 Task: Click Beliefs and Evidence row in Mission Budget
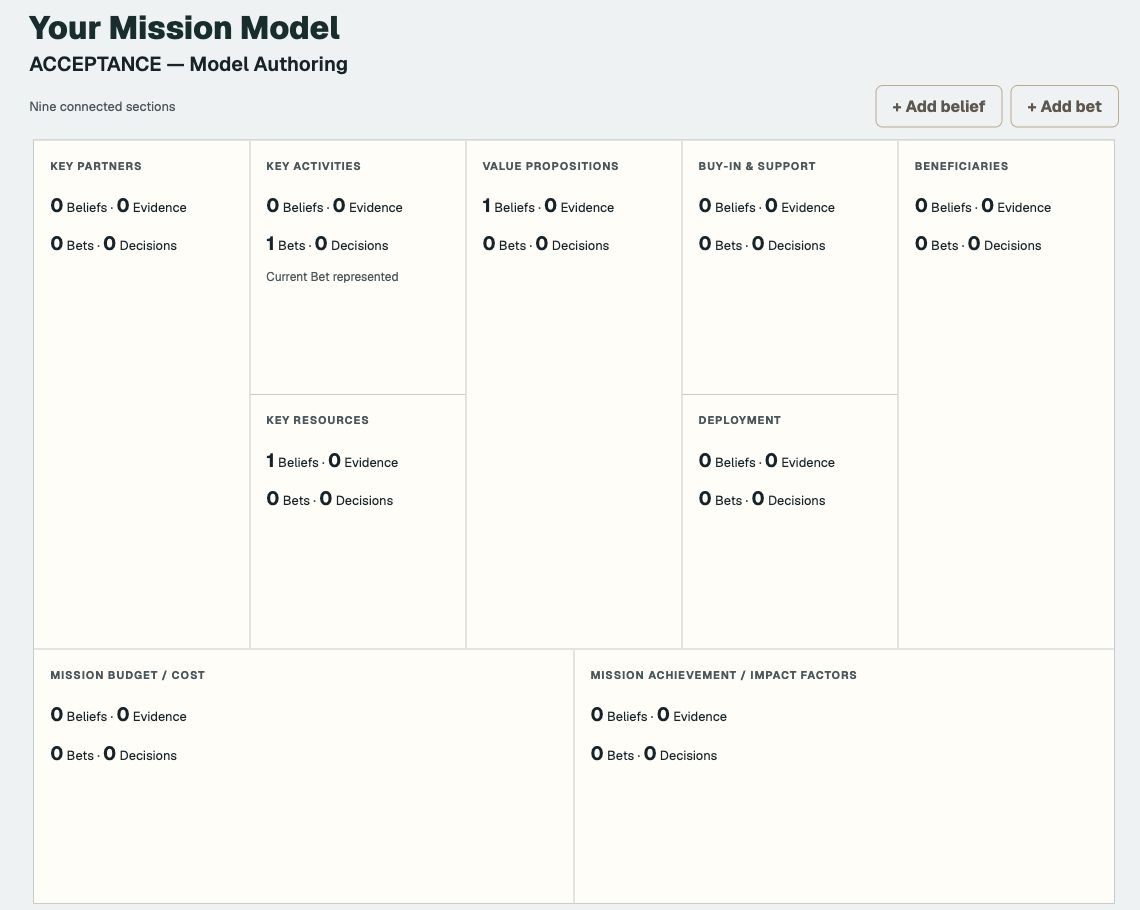(x=119, y=715)
